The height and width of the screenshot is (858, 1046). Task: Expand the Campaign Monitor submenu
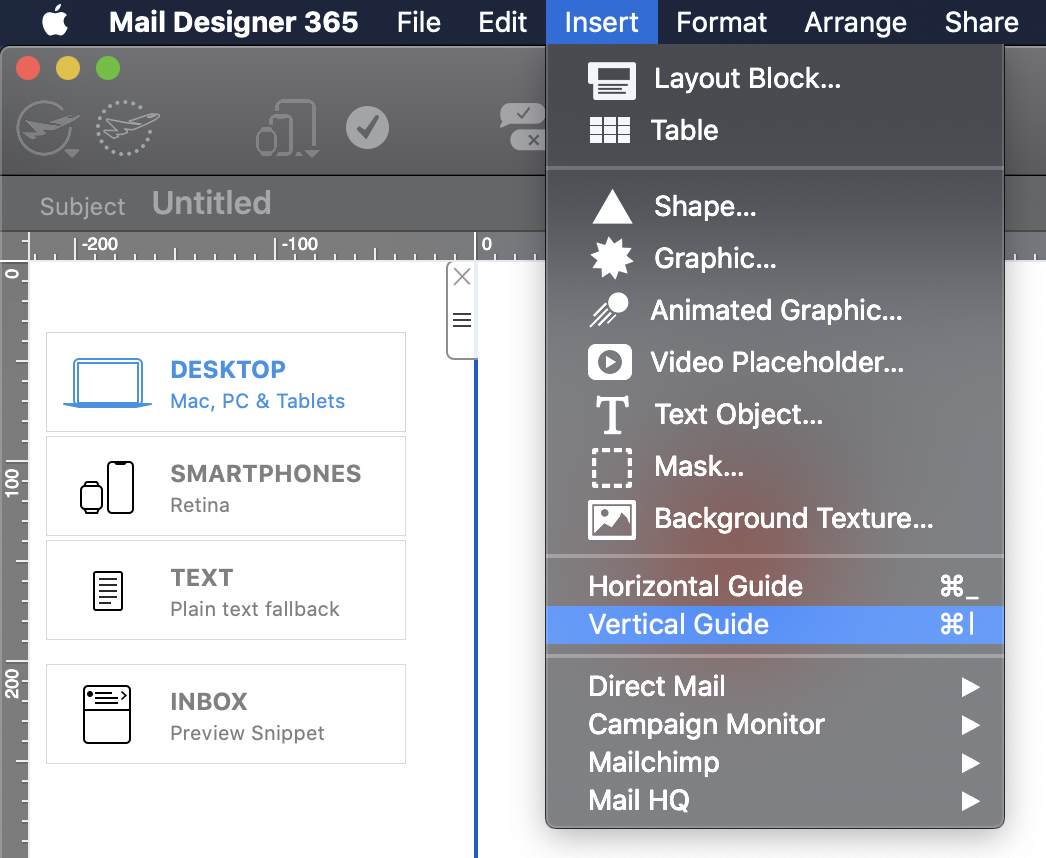coord(774,725)
